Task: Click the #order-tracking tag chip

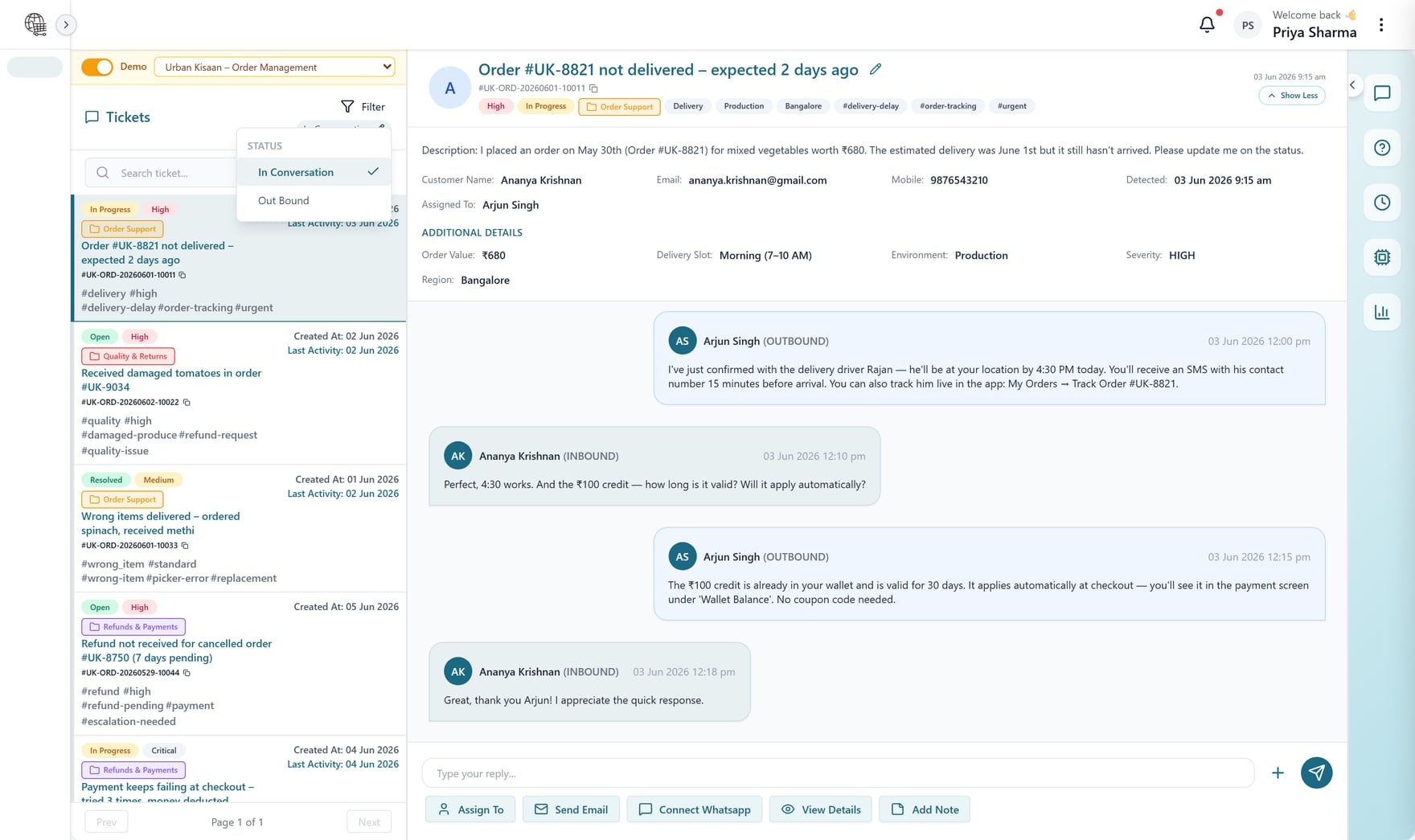Action: tap(948, 106)
